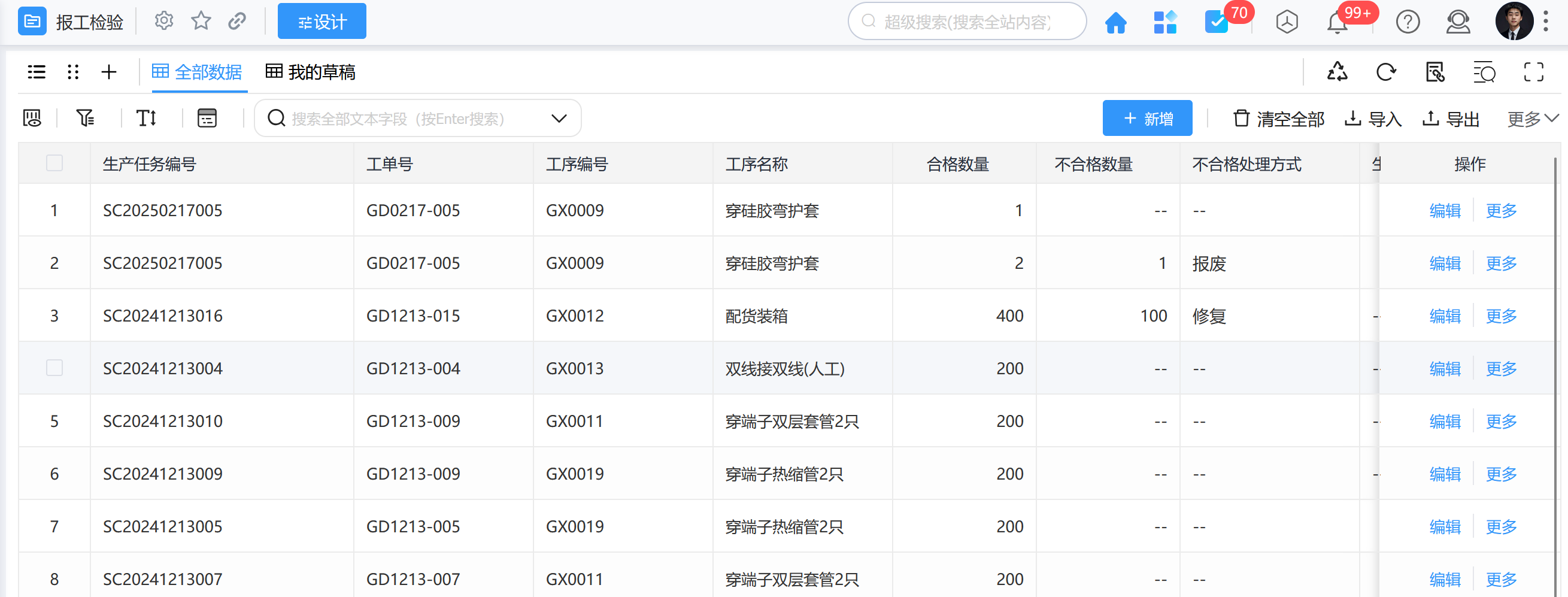Click the 导出 export button

pyautogui.click(x=1451, y=119)
